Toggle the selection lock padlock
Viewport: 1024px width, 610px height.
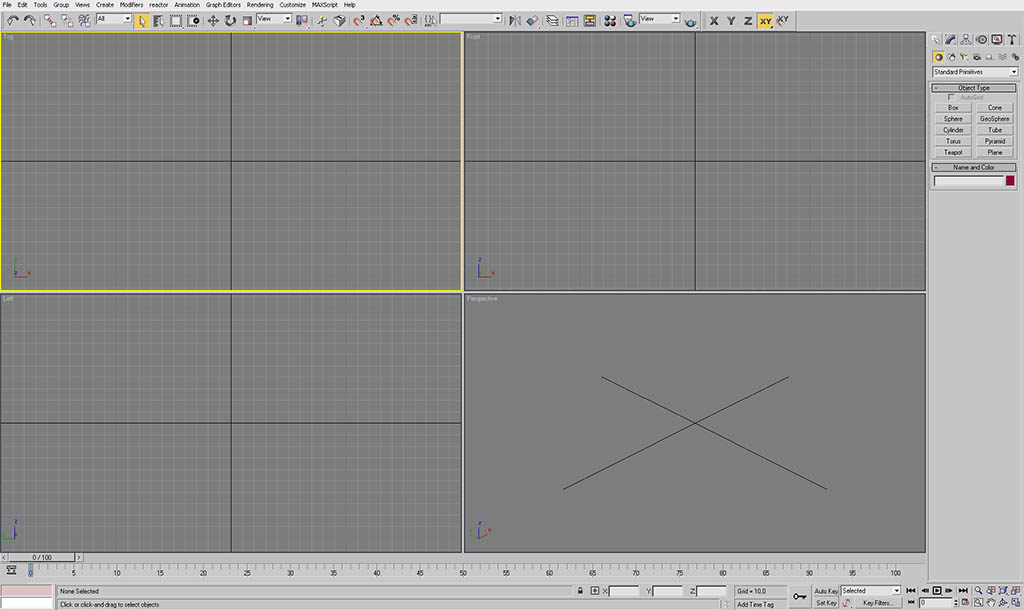point(580,591)
